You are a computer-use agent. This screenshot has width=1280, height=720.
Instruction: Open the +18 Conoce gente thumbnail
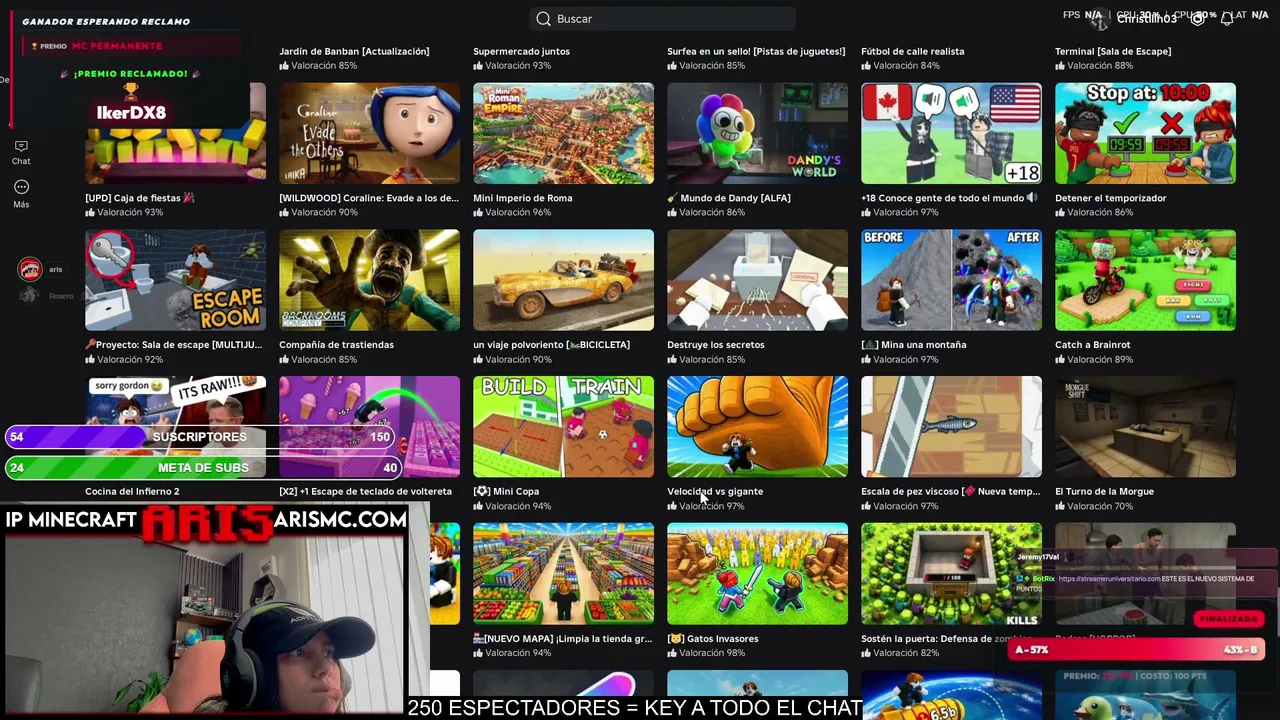[x=952, y=134]
